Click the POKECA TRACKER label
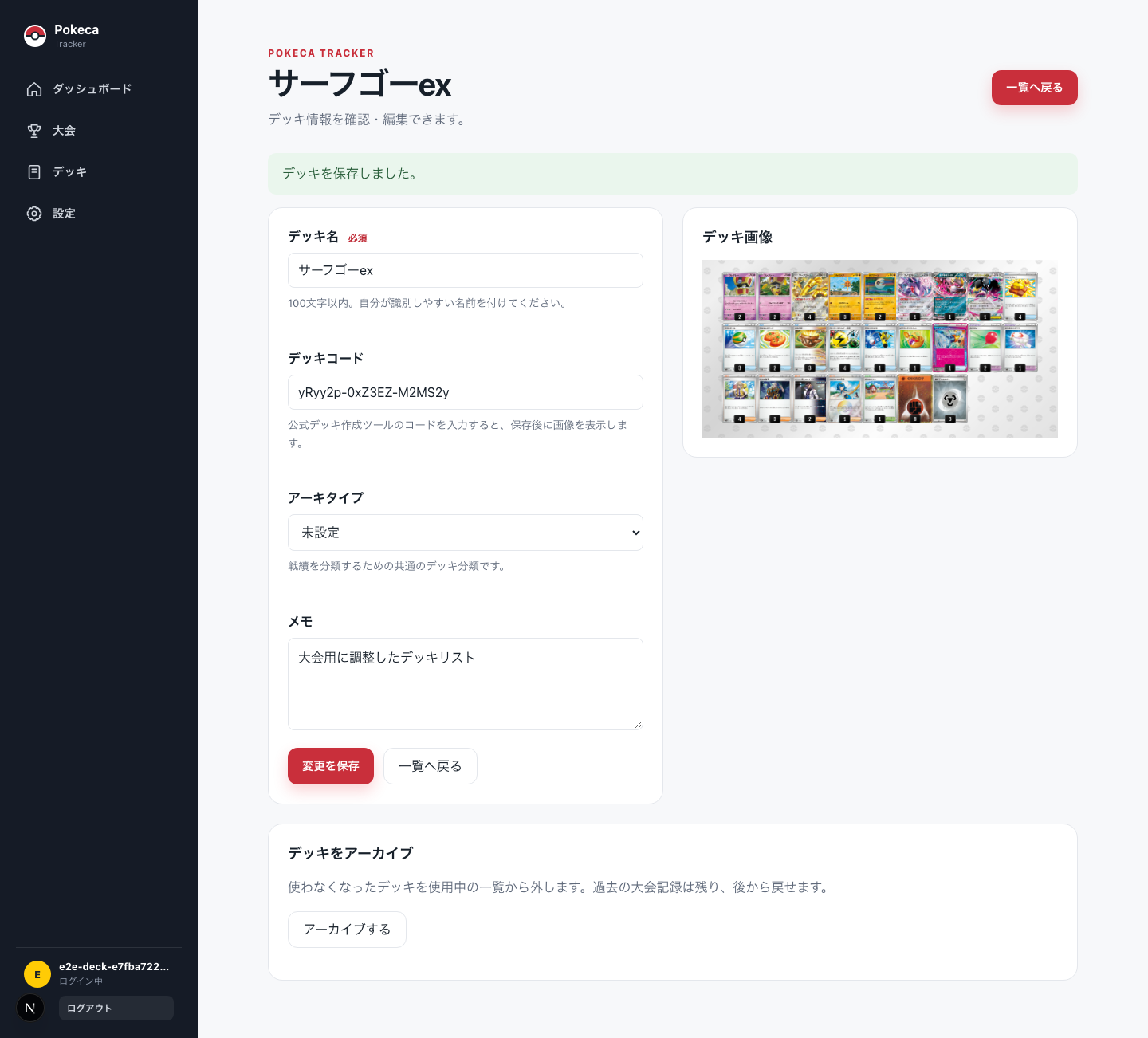The width and height of the screenshot is (1148, 1038). [321, 53]
